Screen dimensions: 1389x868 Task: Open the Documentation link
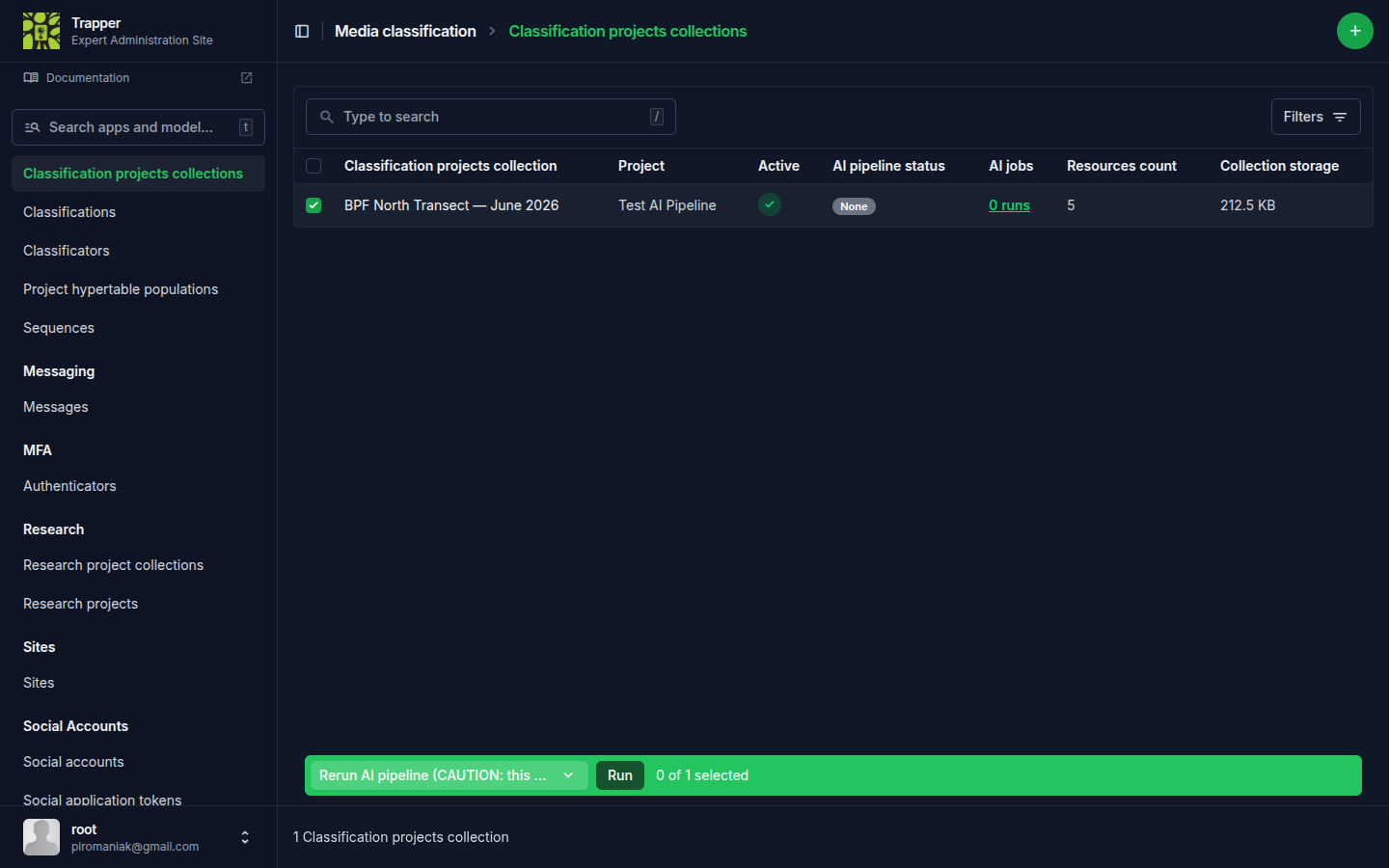[x=88, y=78]
